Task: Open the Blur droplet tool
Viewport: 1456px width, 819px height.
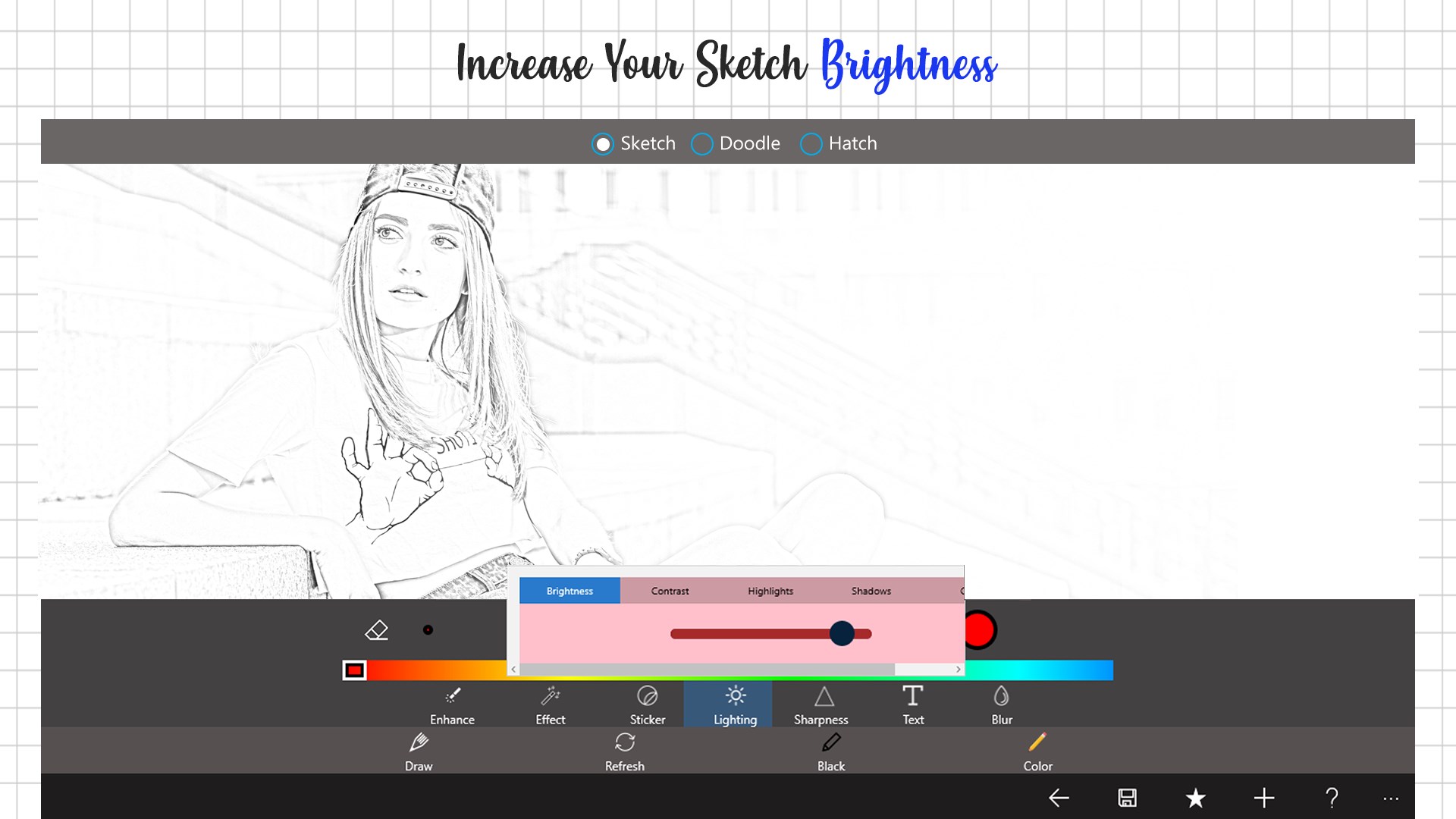Action: (x=1001, y=705)
